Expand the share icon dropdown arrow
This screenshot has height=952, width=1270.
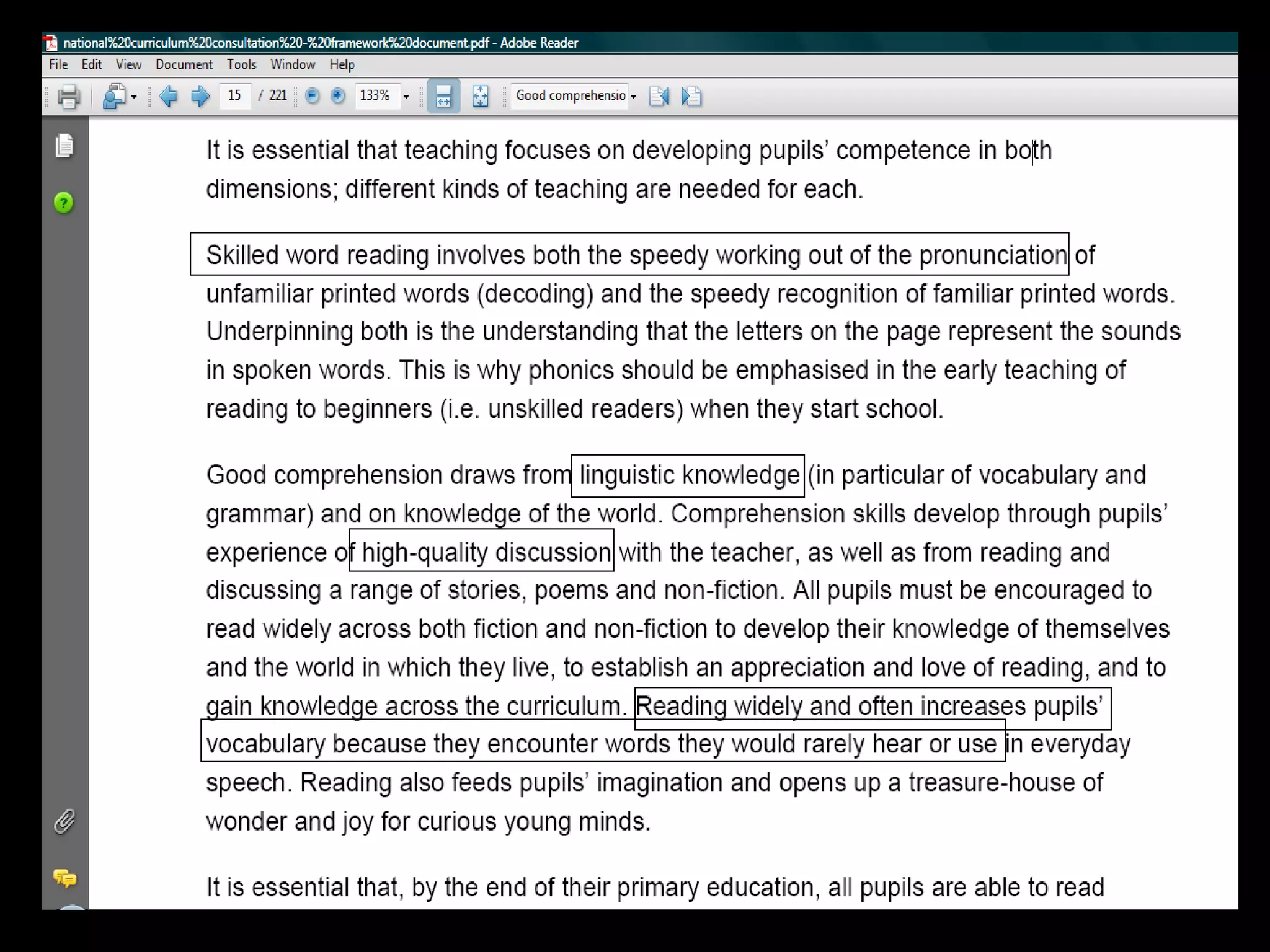pyautogui.click(x=134, y=97)
